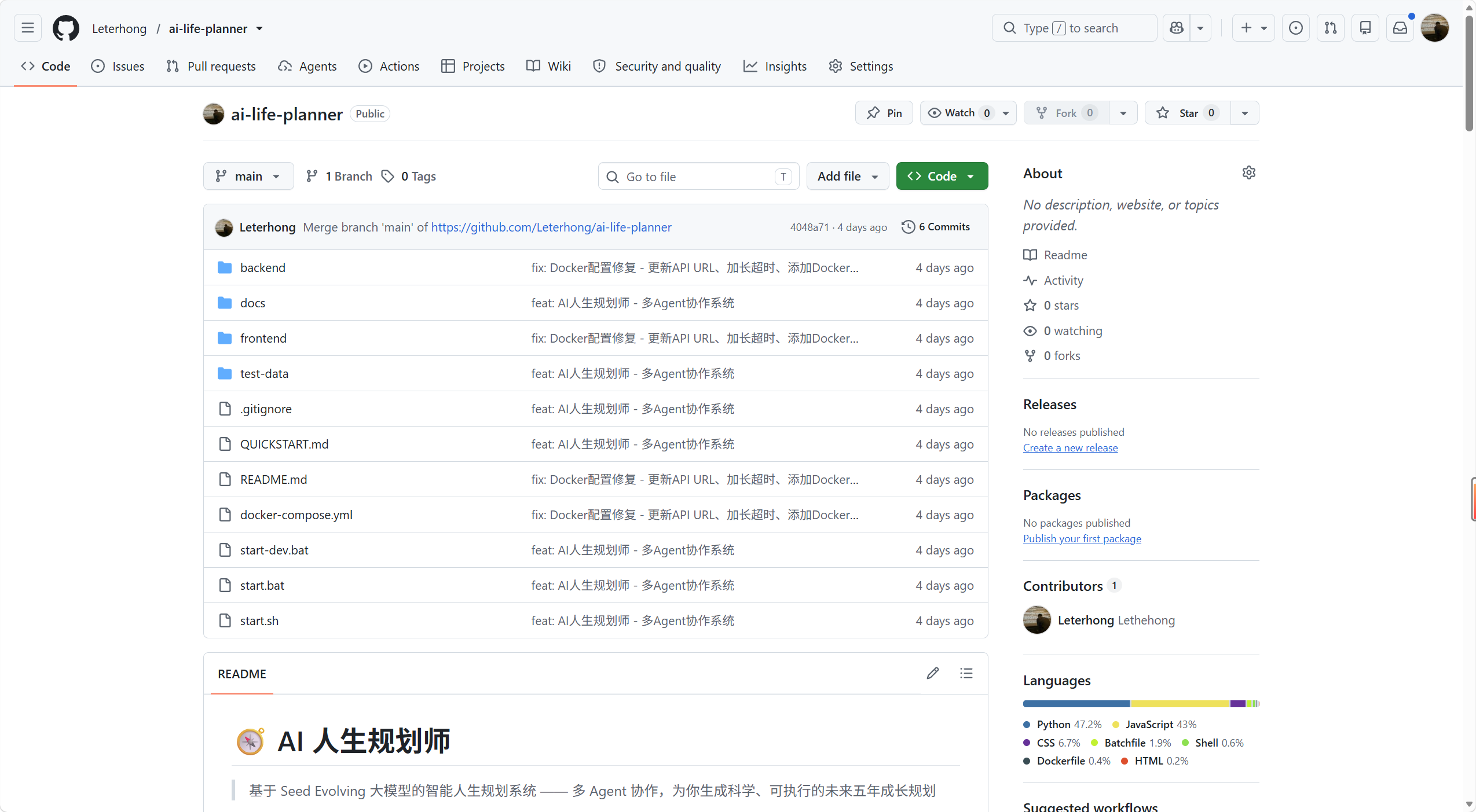The height and width of the screenshot is (812, 1476).
Task: Open the Wiki tab
Action: pos(548,66)
